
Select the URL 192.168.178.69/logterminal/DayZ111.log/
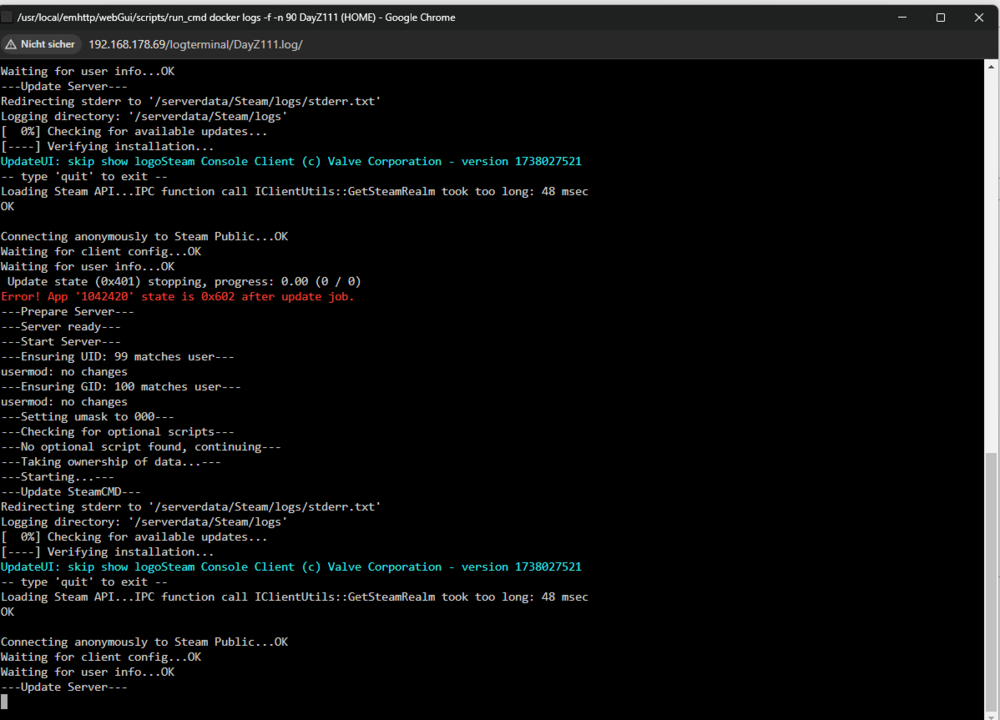point(195,45)
